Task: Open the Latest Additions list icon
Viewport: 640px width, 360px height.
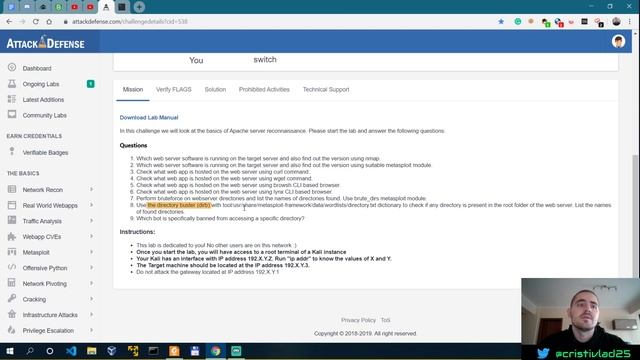Action: (12, 99)
